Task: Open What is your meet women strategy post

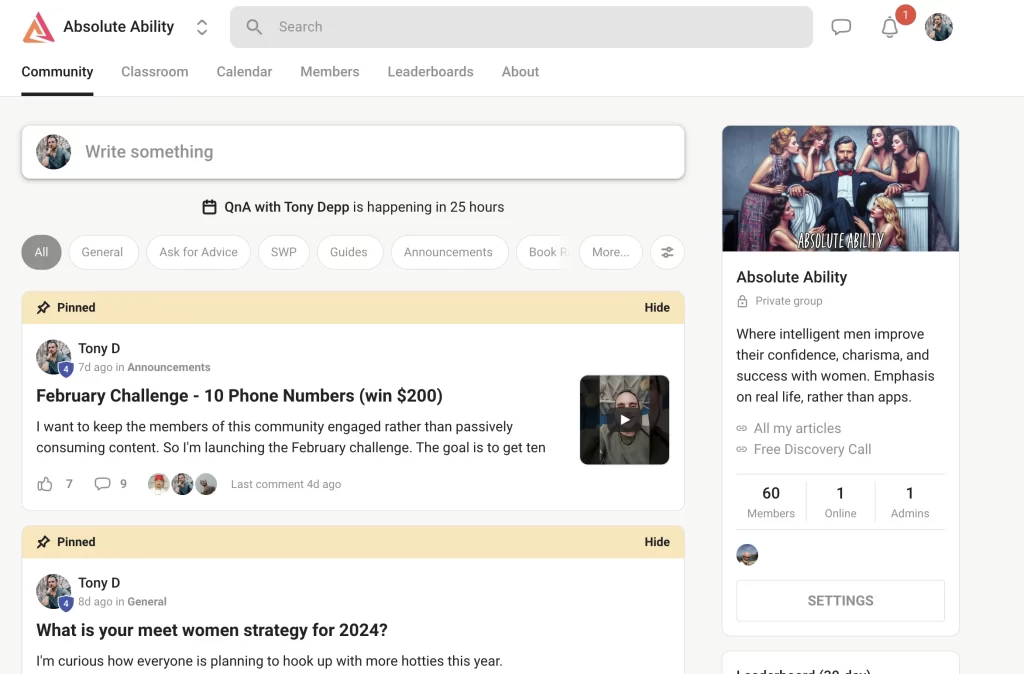Action: pyautogui.click(x=212, y=630)
